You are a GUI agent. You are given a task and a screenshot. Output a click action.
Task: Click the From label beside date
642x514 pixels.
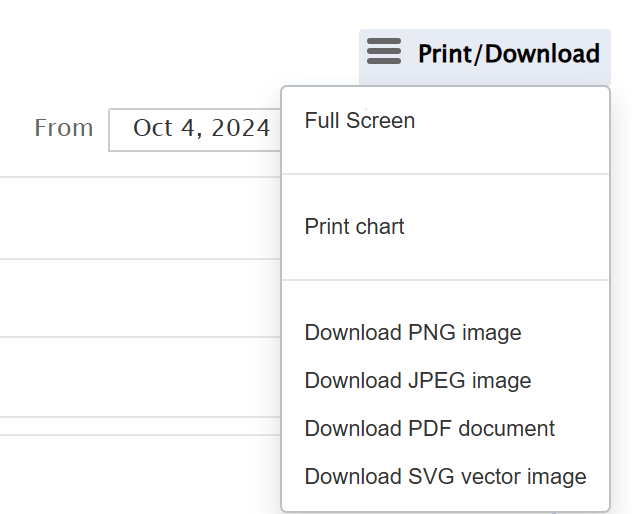[63, 128]
